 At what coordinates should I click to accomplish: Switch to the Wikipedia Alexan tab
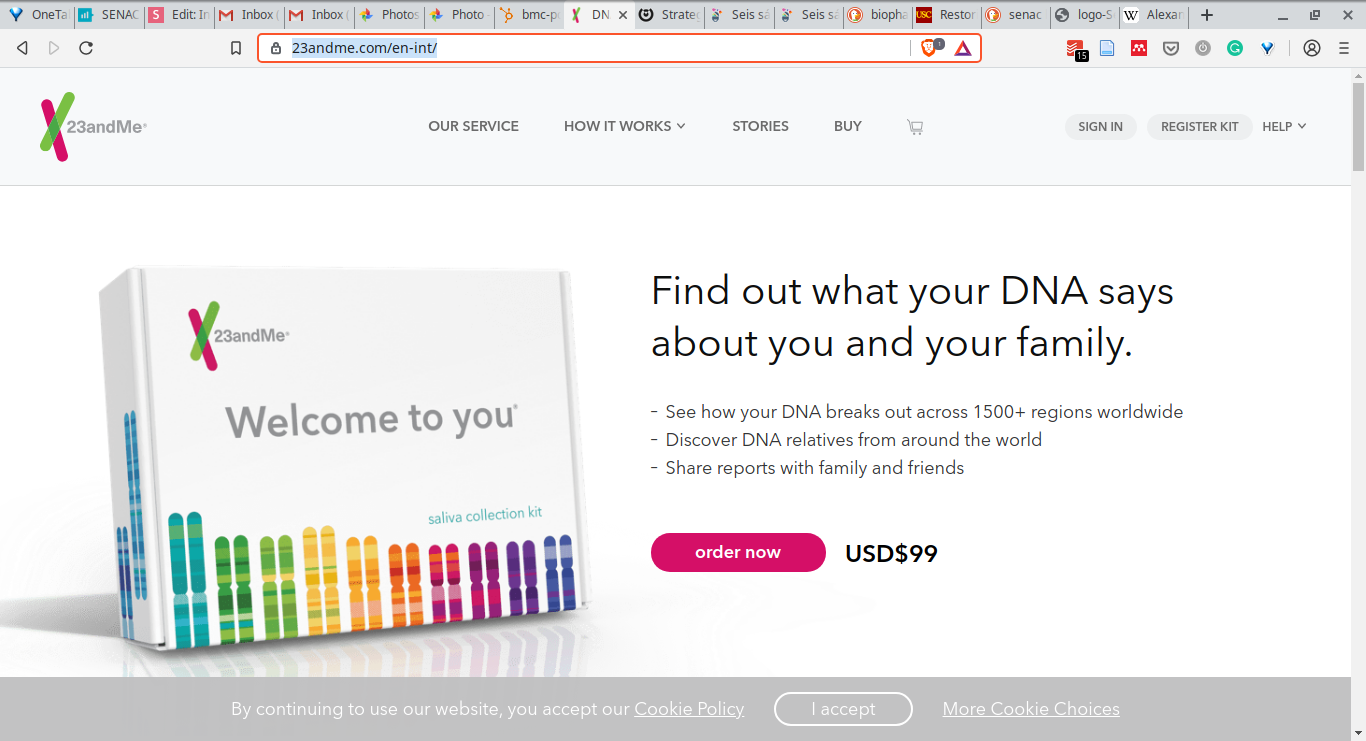point(1154,15)
